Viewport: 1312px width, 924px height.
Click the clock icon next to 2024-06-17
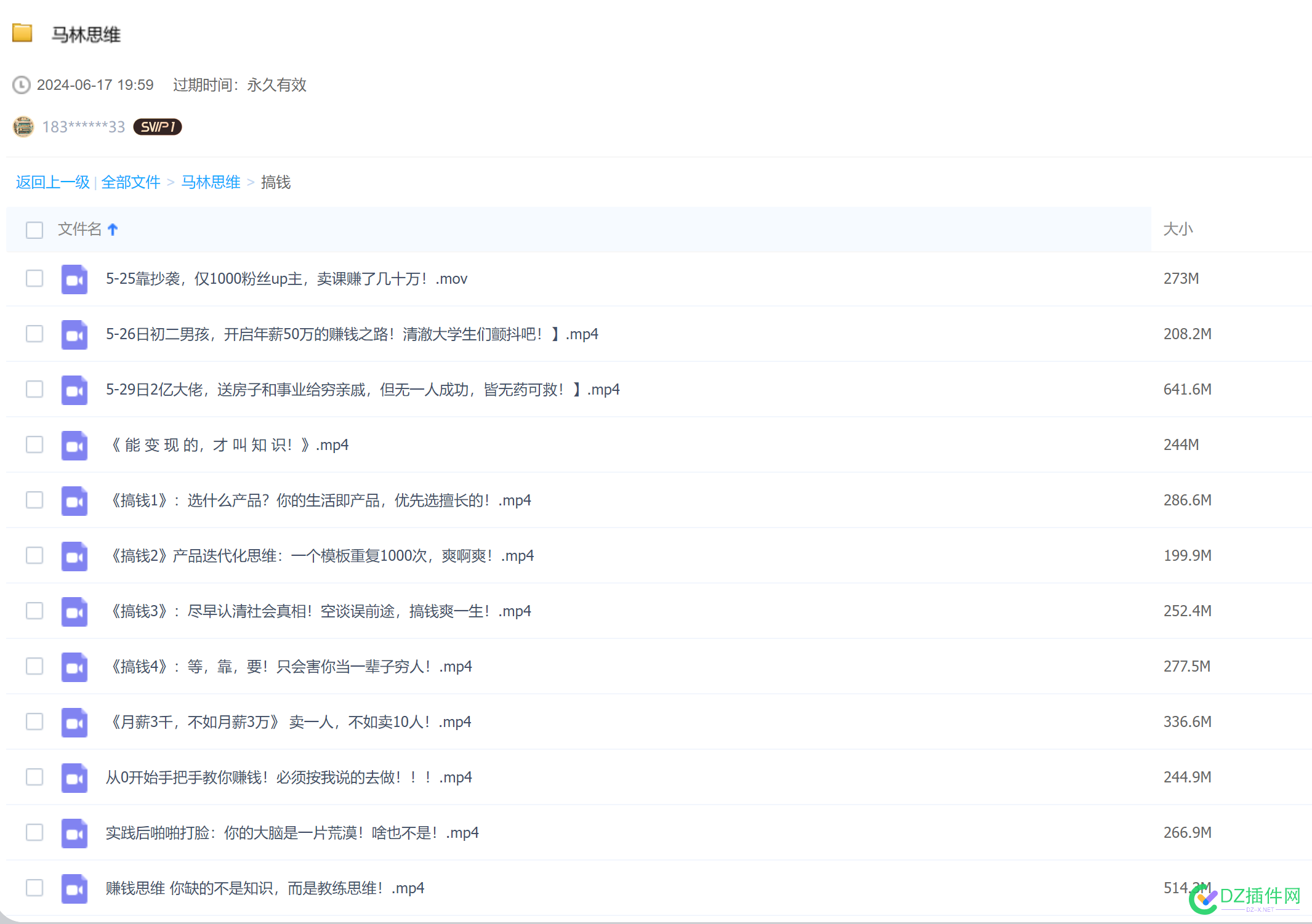click(x=22, y=85)
